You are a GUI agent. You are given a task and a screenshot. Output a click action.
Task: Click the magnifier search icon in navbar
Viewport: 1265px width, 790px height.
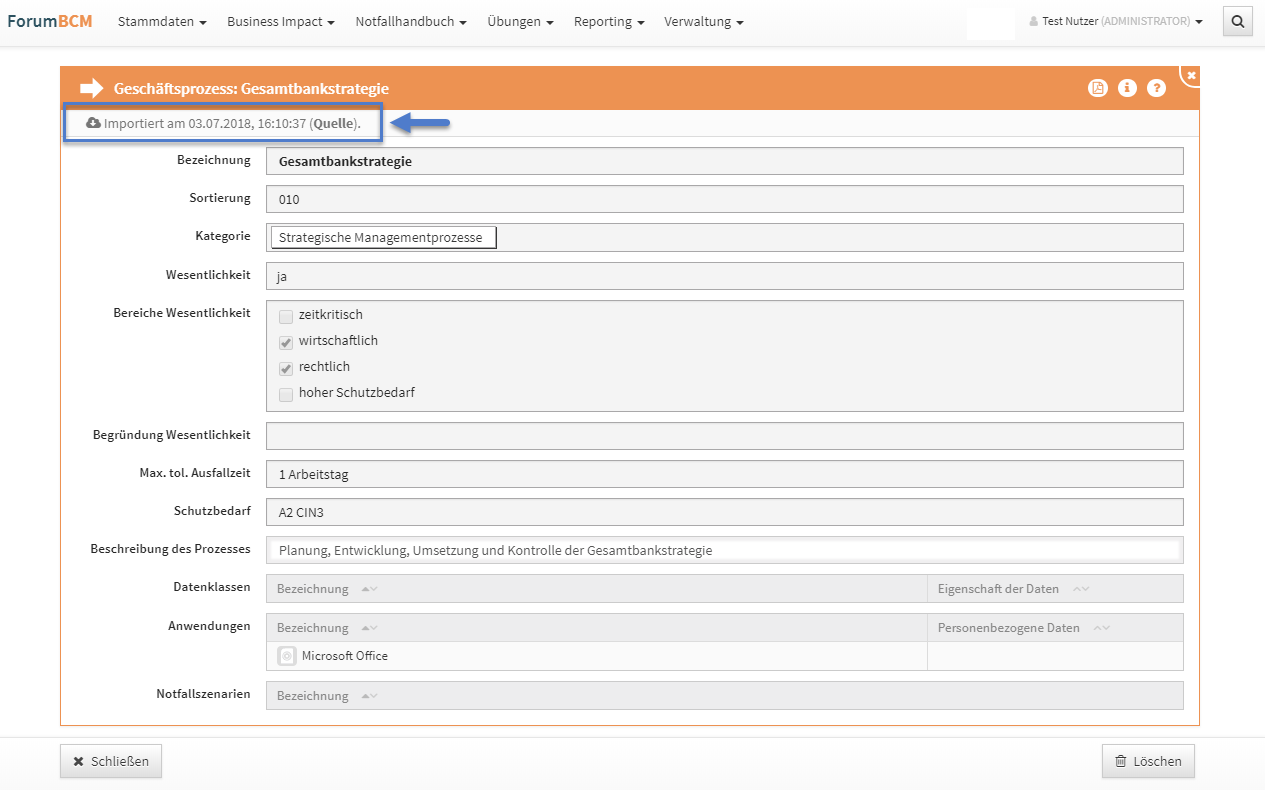1237,21
